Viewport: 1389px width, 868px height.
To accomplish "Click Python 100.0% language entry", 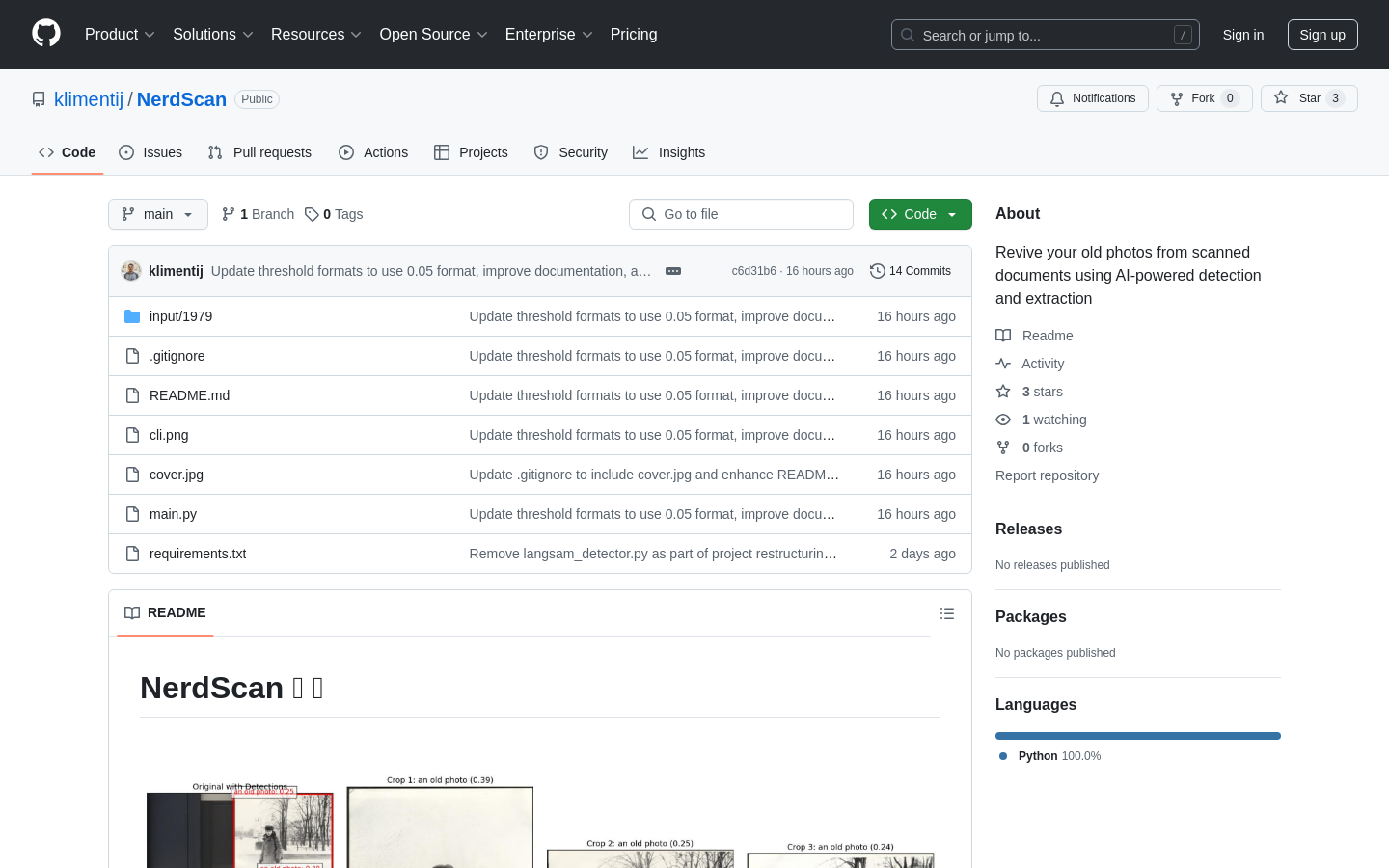I will (x=1050, y=756).
